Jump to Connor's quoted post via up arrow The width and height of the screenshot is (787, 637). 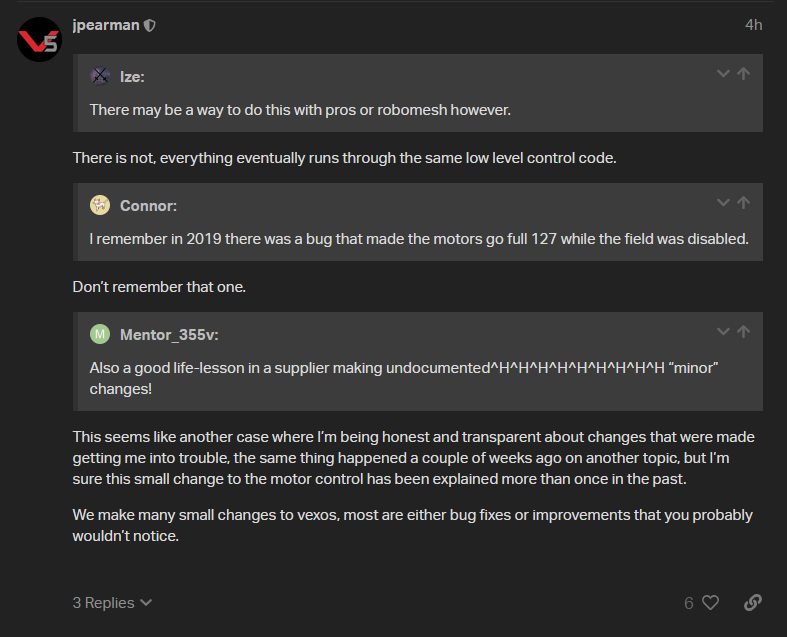[x=743, y=203]
